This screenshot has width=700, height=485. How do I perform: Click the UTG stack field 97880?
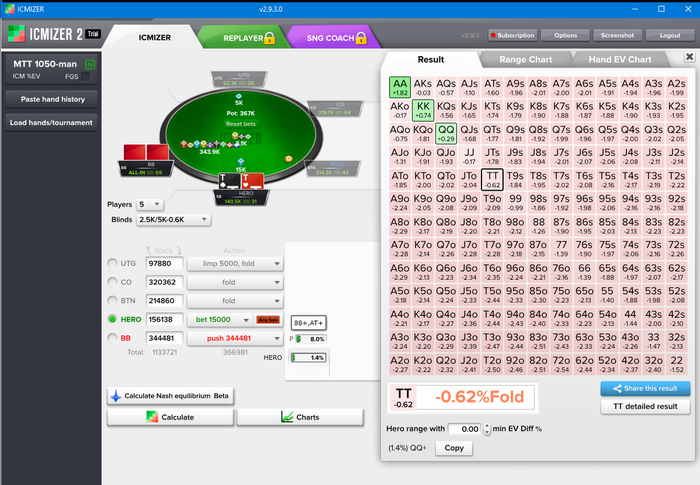pyautogui.click(x=164, y=263)
